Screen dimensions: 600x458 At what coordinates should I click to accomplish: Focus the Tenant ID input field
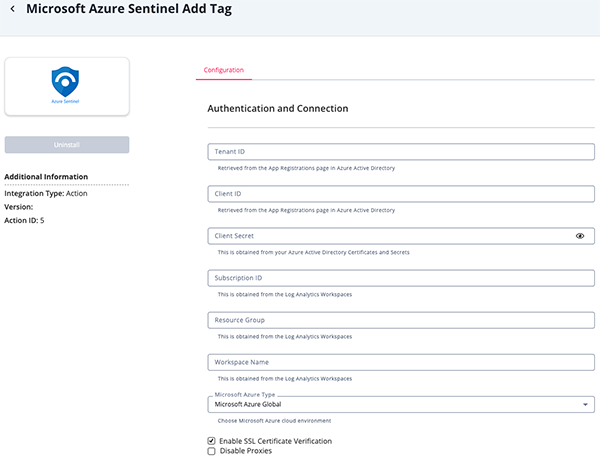[x=401, y=152]
